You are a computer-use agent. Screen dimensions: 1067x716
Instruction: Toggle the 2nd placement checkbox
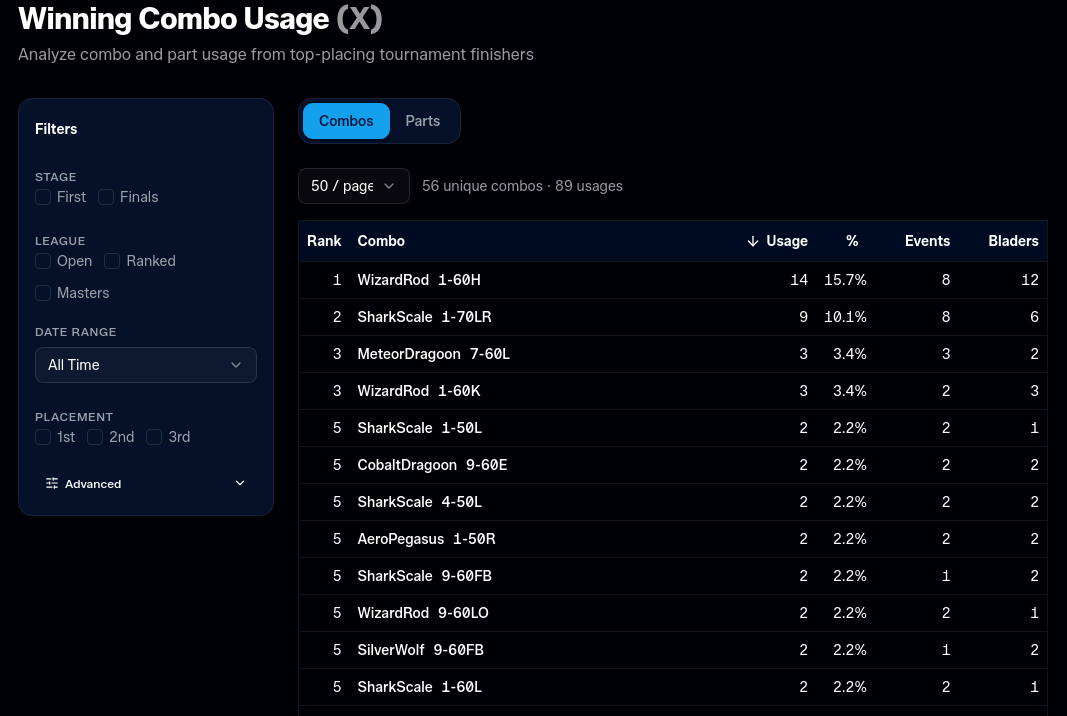pyautogui.click(x=95, y=437)
